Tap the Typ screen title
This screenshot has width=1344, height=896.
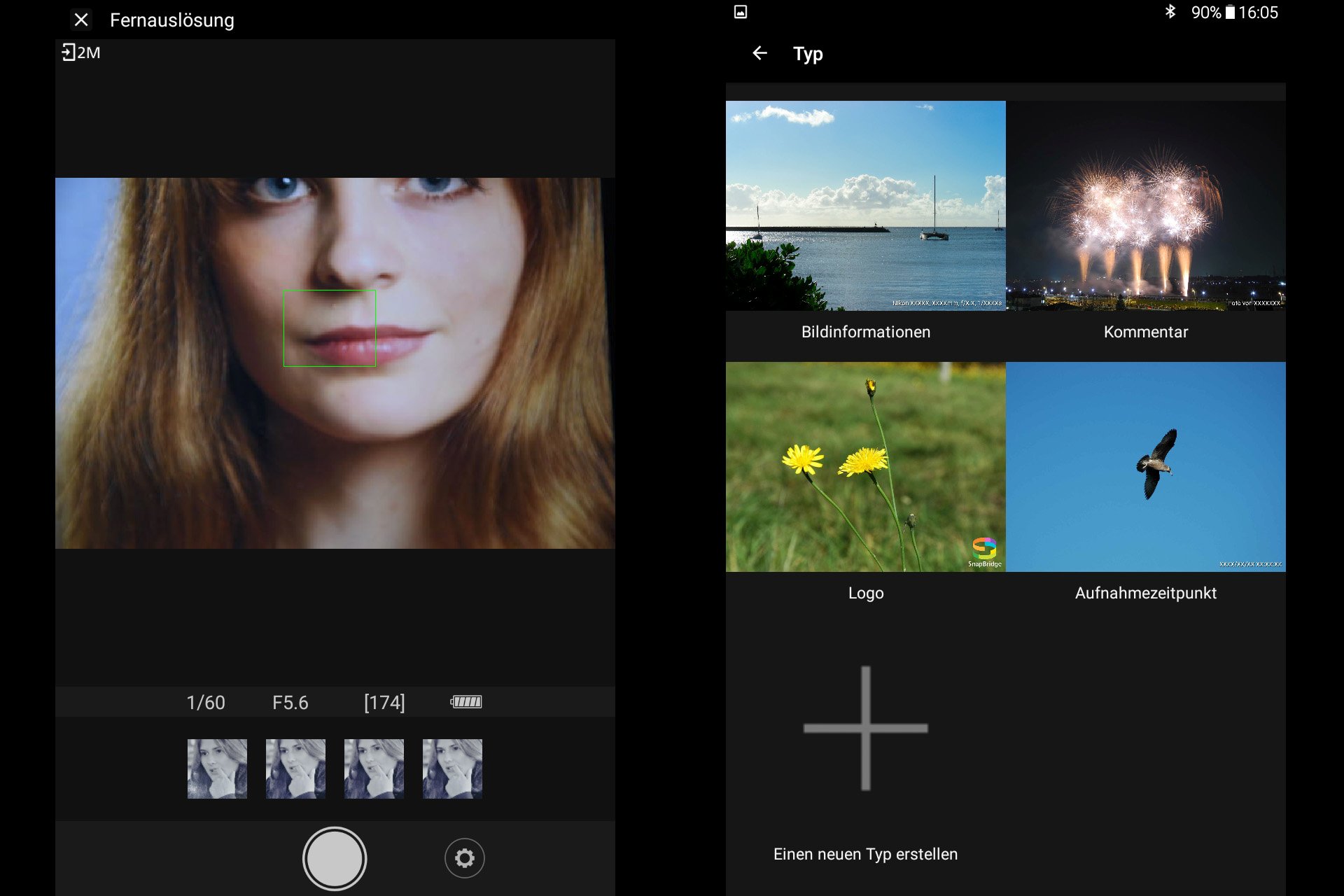[x=808, y=54]
